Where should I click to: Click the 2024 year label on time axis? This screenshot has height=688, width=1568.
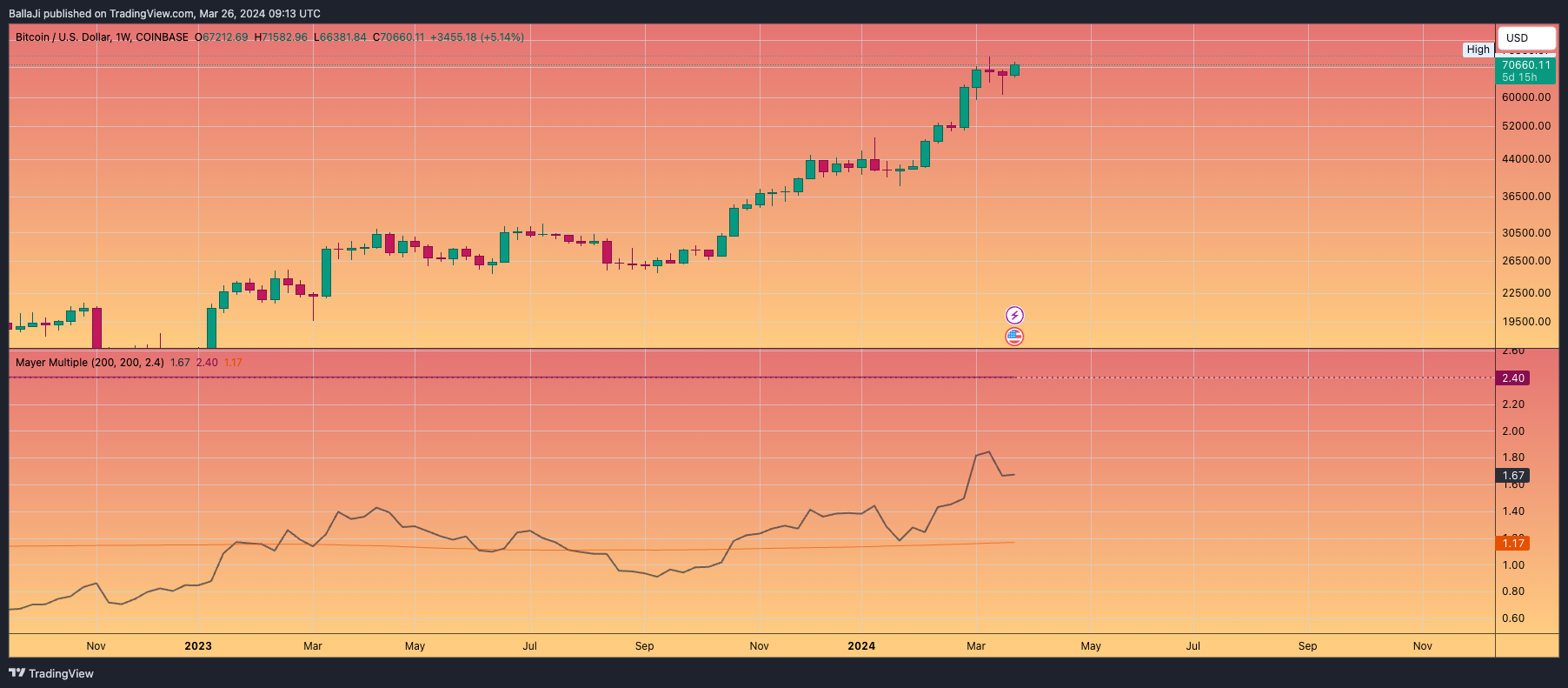click(861, 645)
